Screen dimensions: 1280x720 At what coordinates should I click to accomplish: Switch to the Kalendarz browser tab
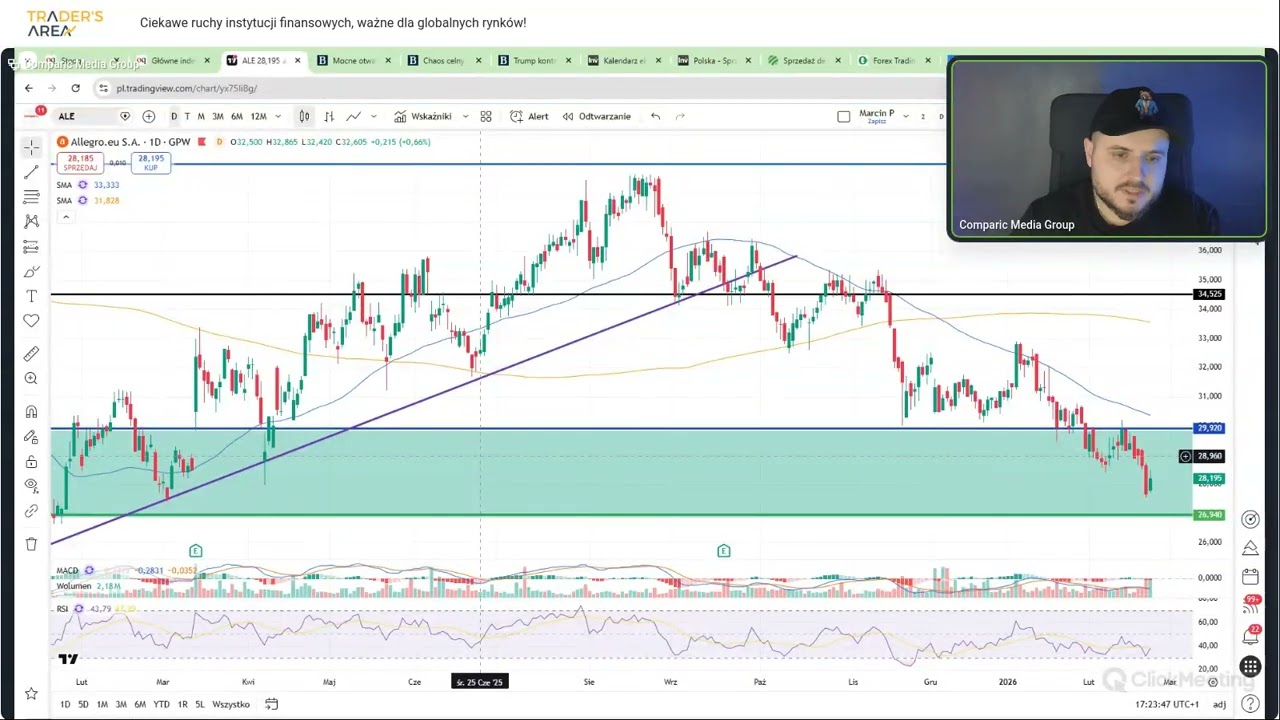(624, 60)
